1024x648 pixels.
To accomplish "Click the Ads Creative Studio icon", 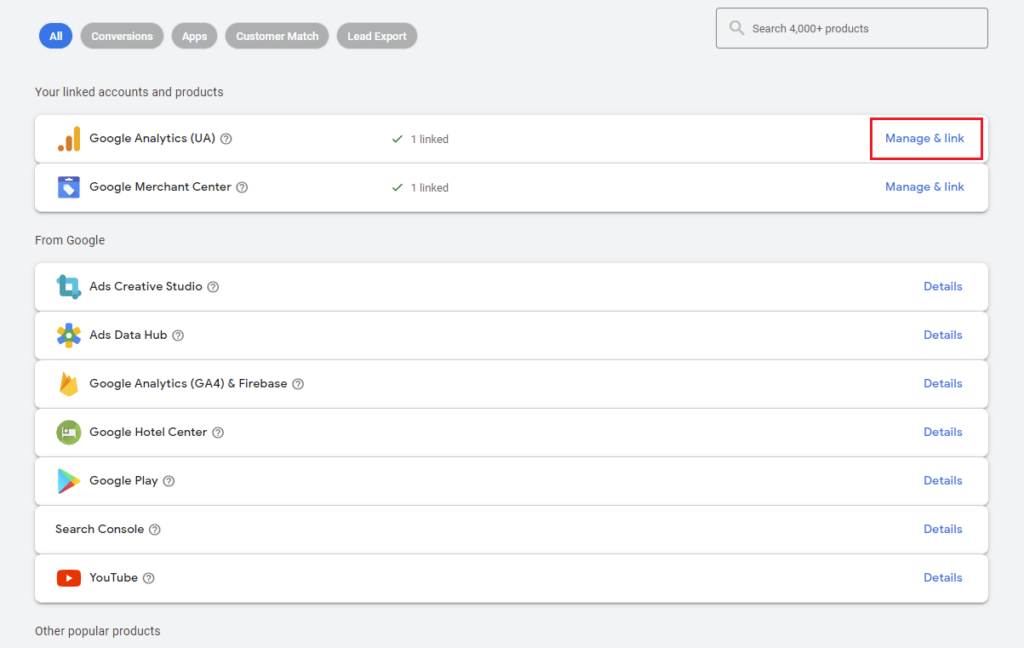I will pyautogui.click(x=68, y=287).
